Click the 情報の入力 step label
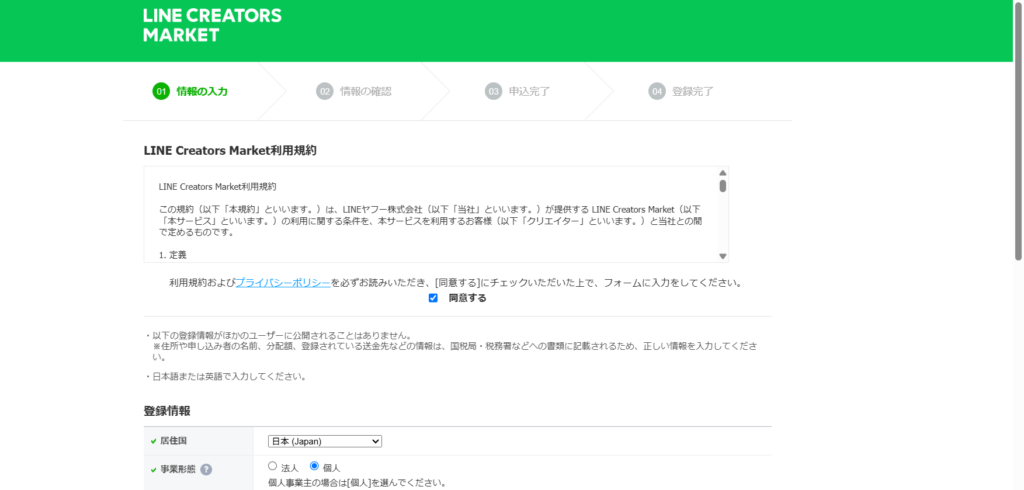Screen dimensions: 1024x490 coord(202,91)
